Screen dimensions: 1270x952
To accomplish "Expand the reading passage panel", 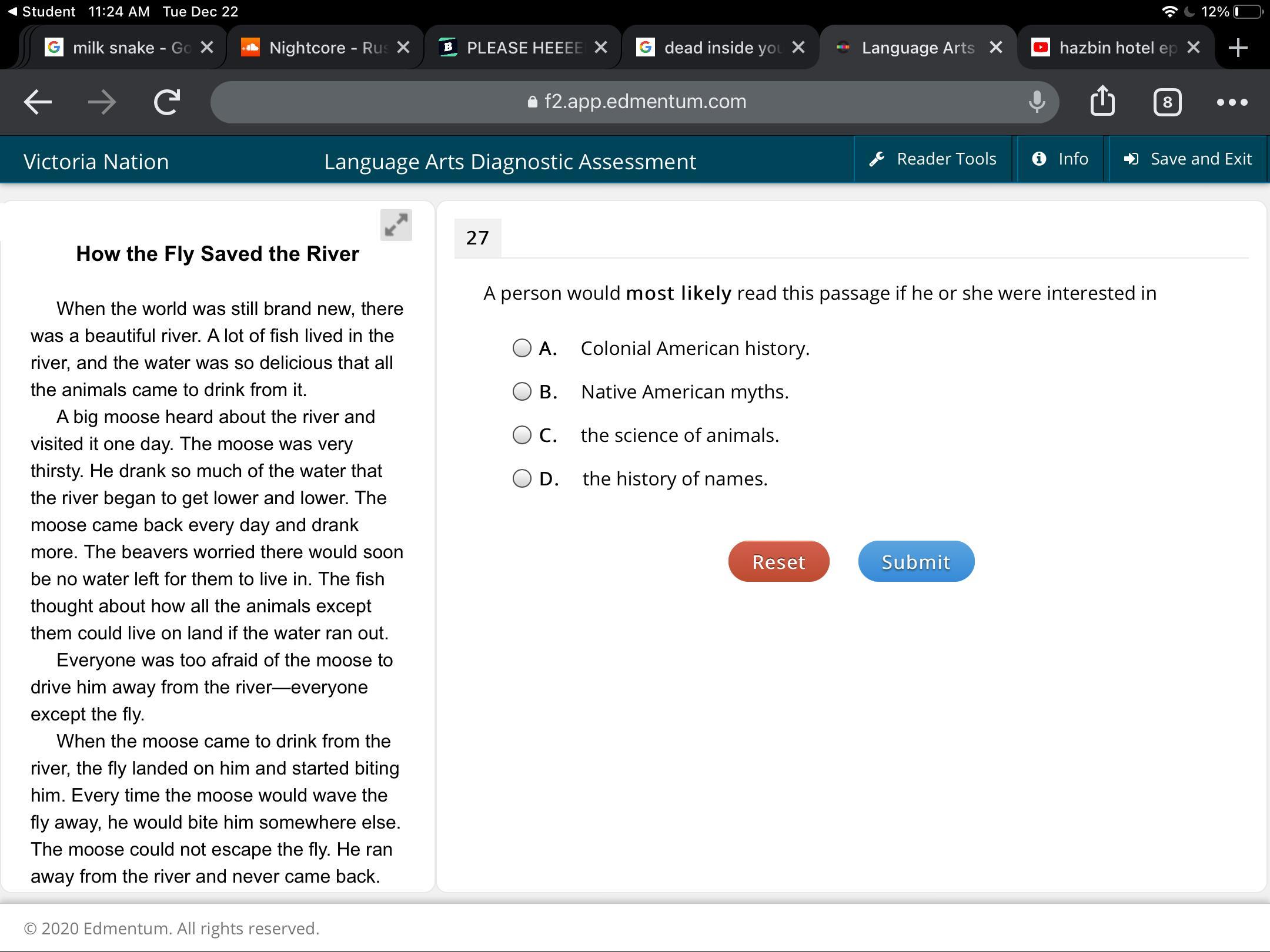I will 396,225.
